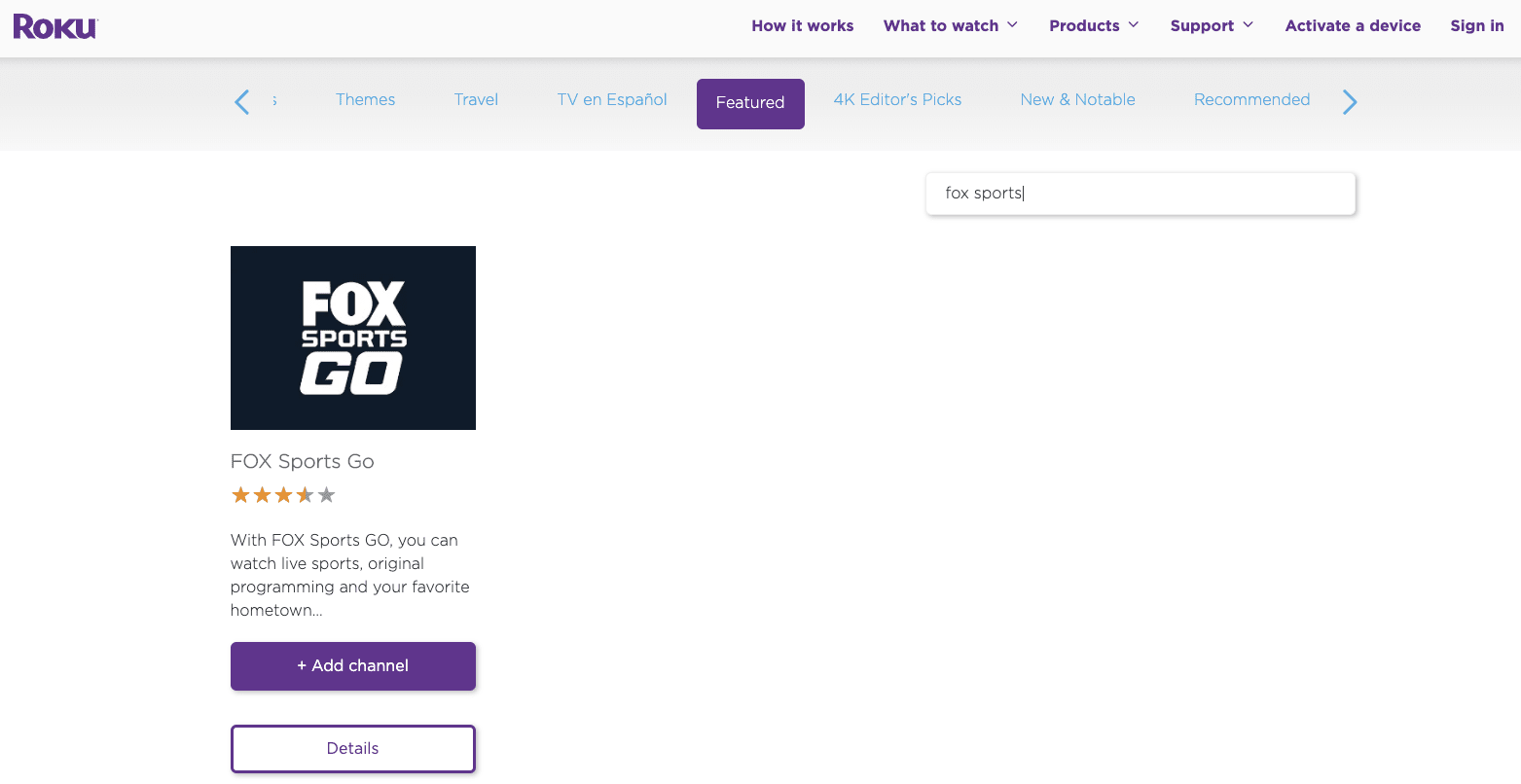1521x784 pixels.
Task: Switch to the Recommended category
Action: click(1251, 100)
